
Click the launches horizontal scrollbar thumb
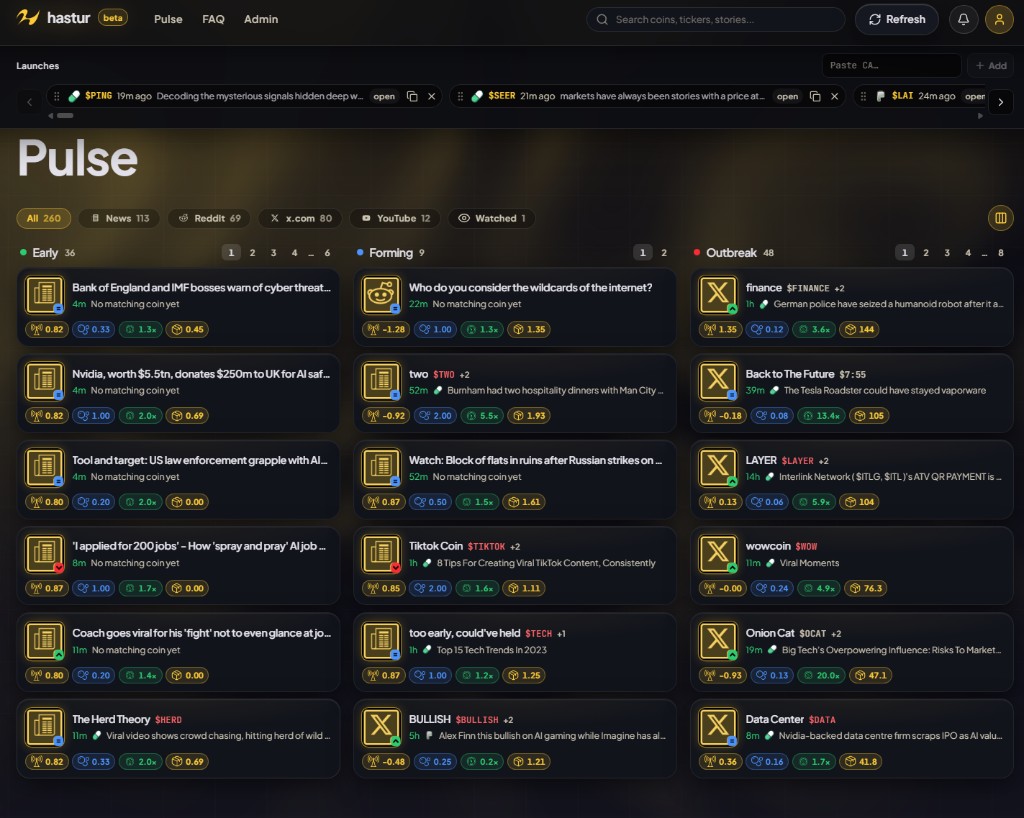[65, 116]
